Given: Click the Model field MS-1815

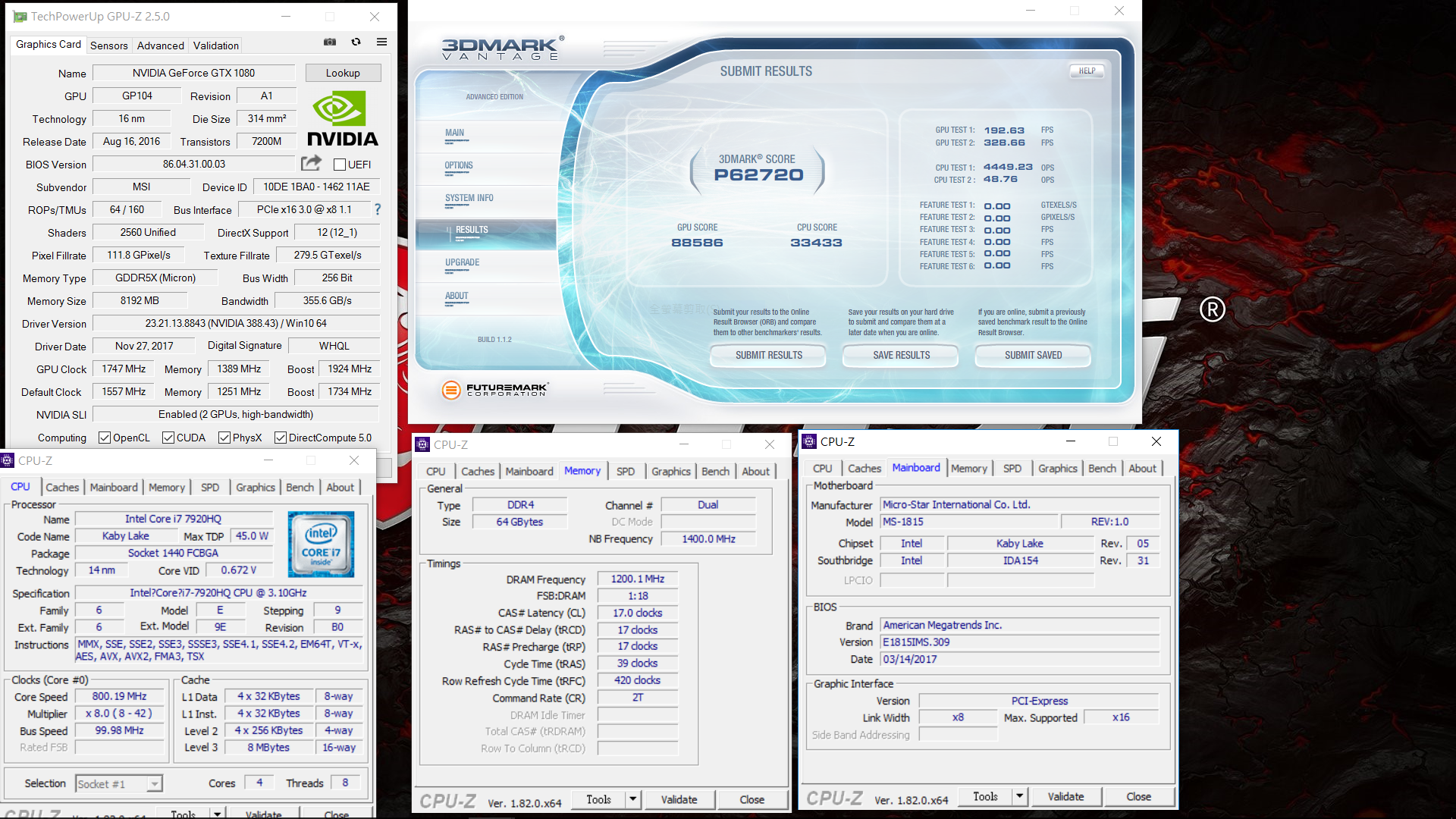Looking at the screenshot, I should [x=968, y=522].
